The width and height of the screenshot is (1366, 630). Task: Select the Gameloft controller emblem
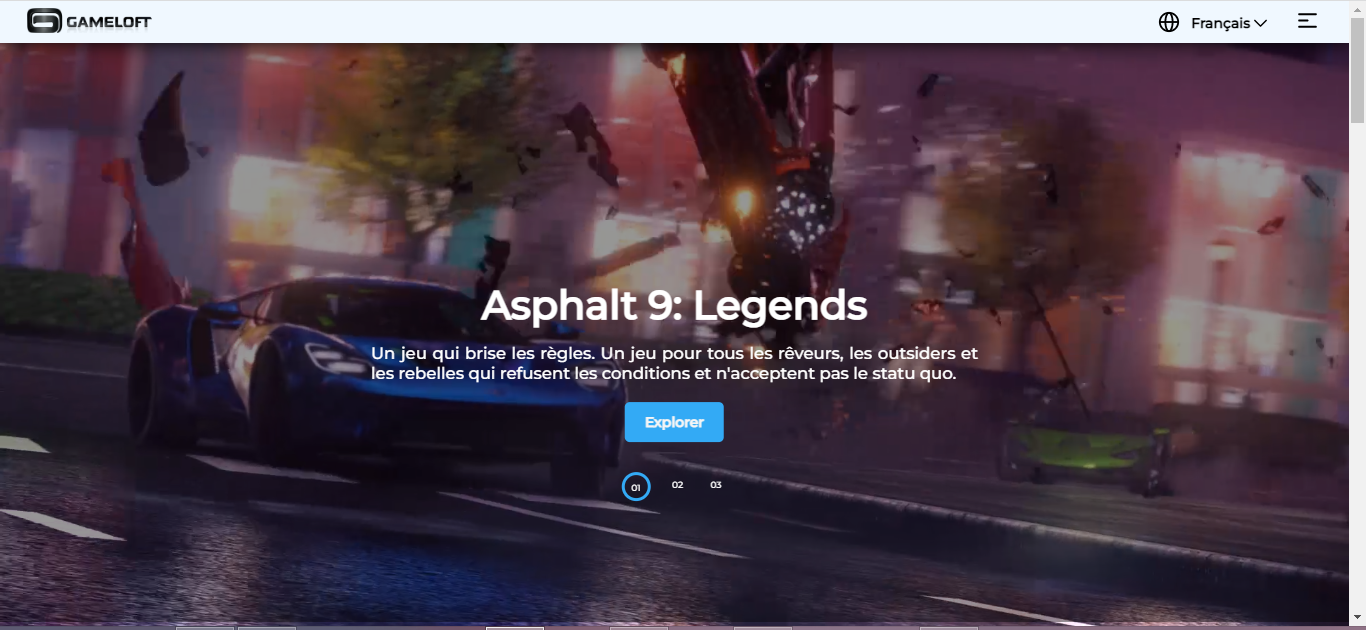44,20
